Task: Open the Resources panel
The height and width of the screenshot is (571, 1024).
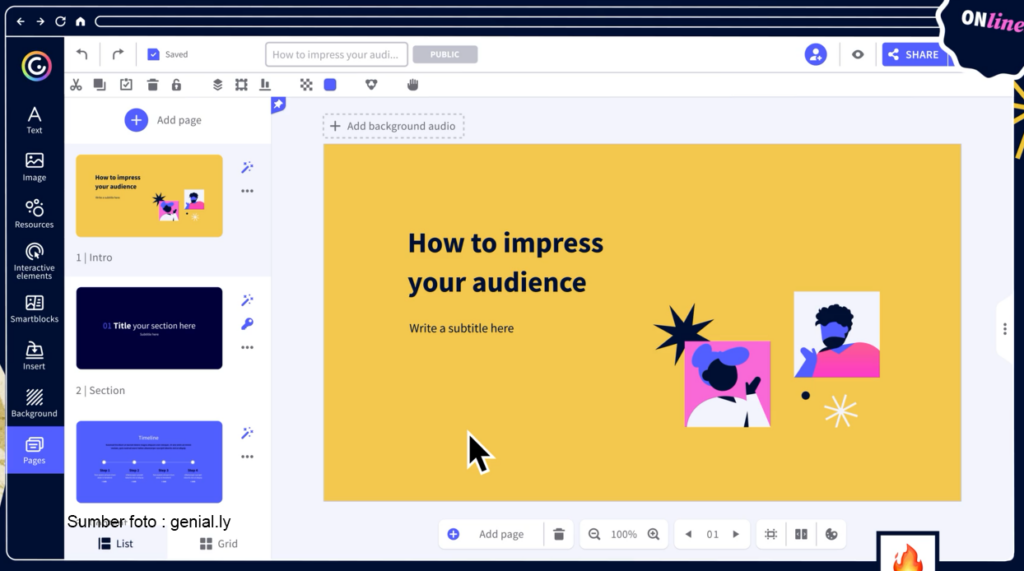Action: coord(34,214)
